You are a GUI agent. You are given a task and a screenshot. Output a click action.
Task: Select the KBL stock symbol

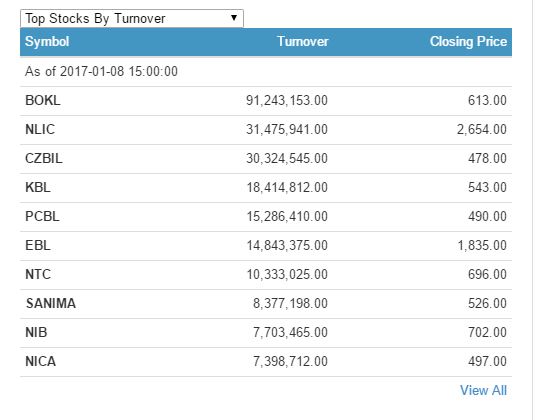38,187
